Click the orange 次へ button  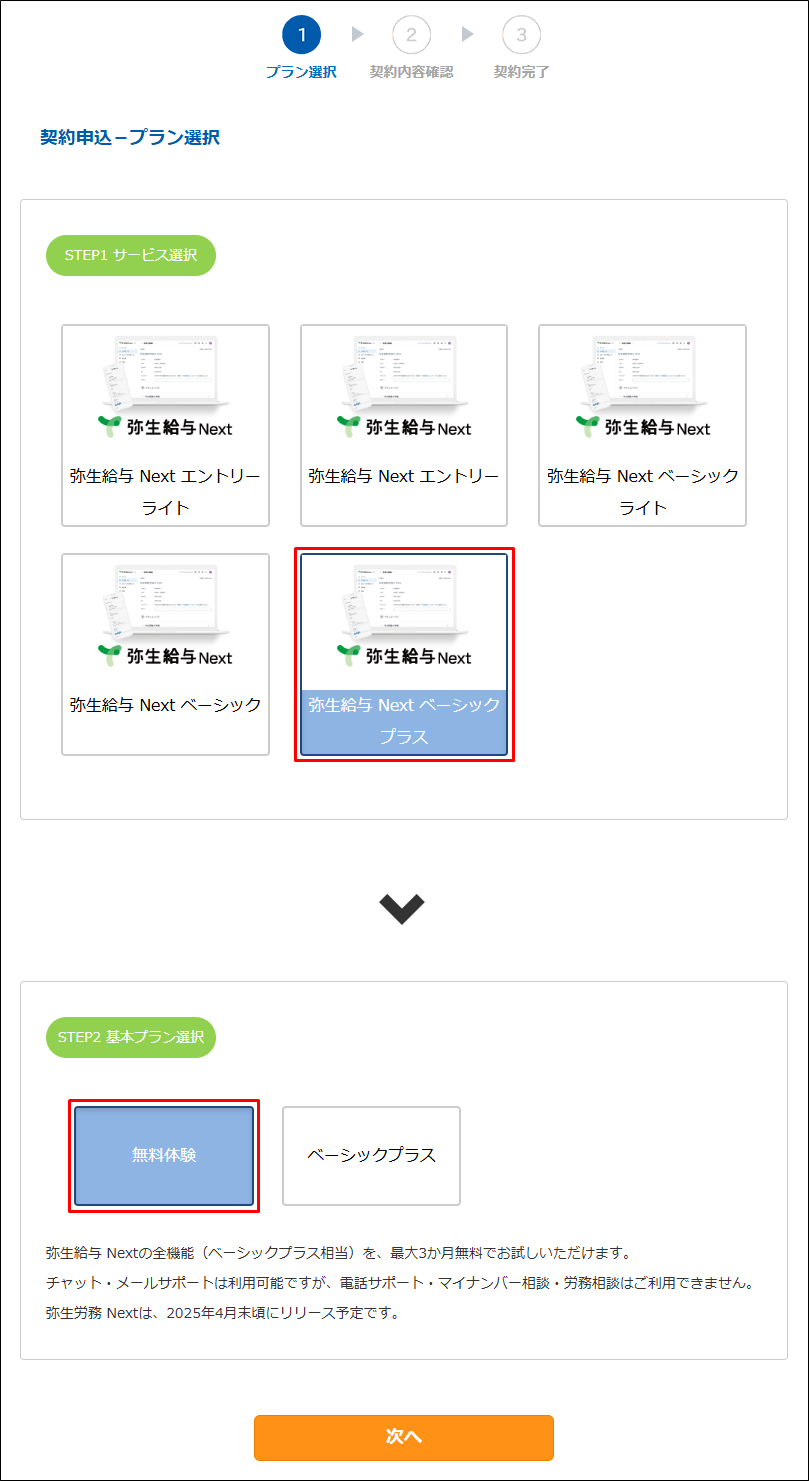point(404,1437)
